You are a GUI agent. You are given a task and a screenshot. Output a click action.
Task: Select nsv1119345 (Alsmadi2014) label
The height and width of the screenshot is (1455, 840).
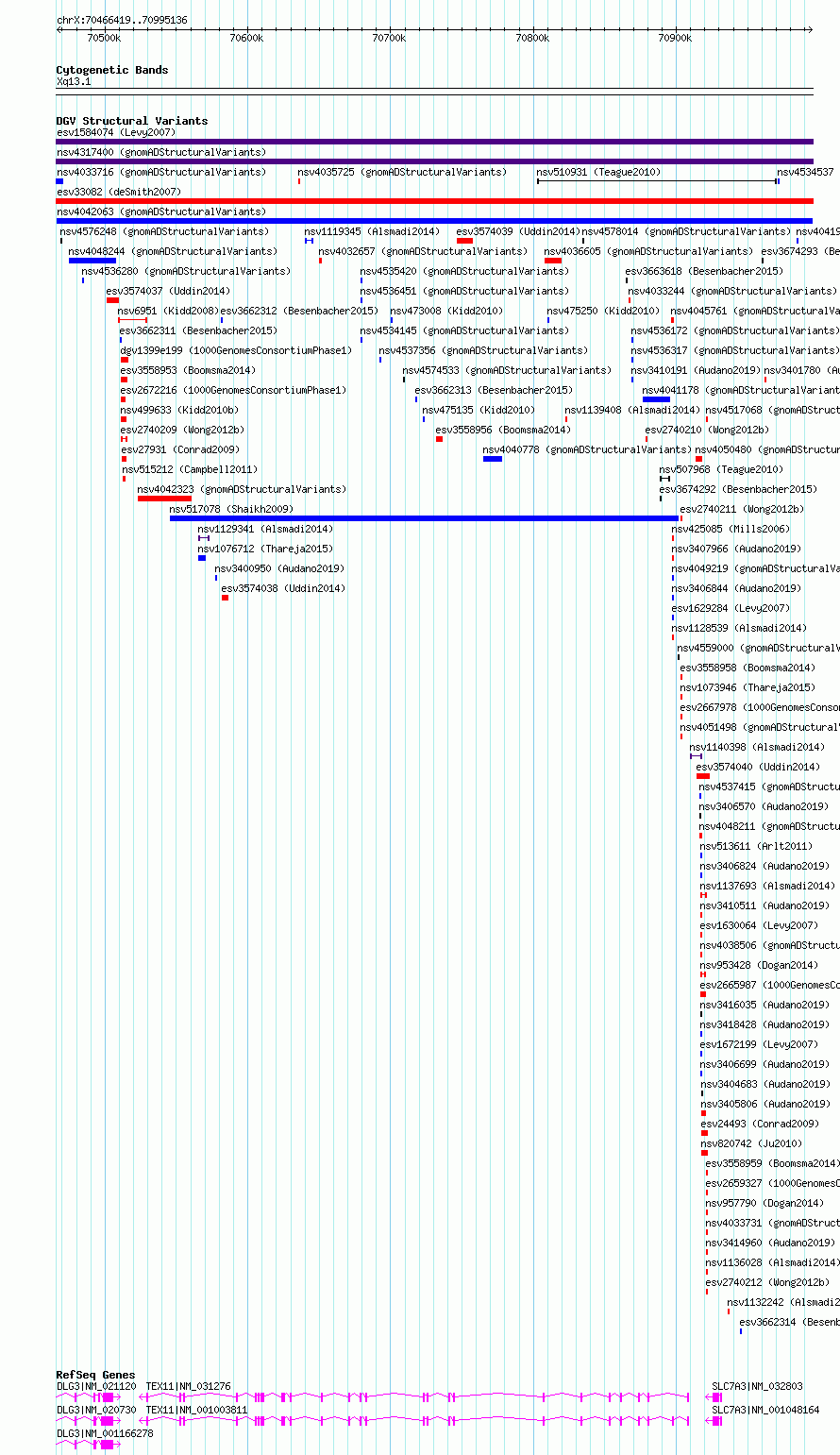coord(372,231)
